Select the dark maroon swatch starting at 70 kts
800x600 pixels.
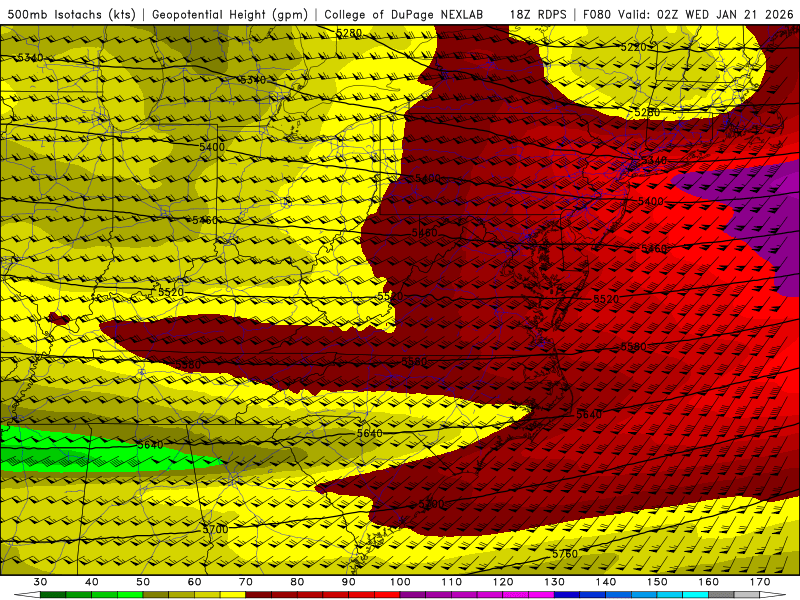(x=259, y=595)
